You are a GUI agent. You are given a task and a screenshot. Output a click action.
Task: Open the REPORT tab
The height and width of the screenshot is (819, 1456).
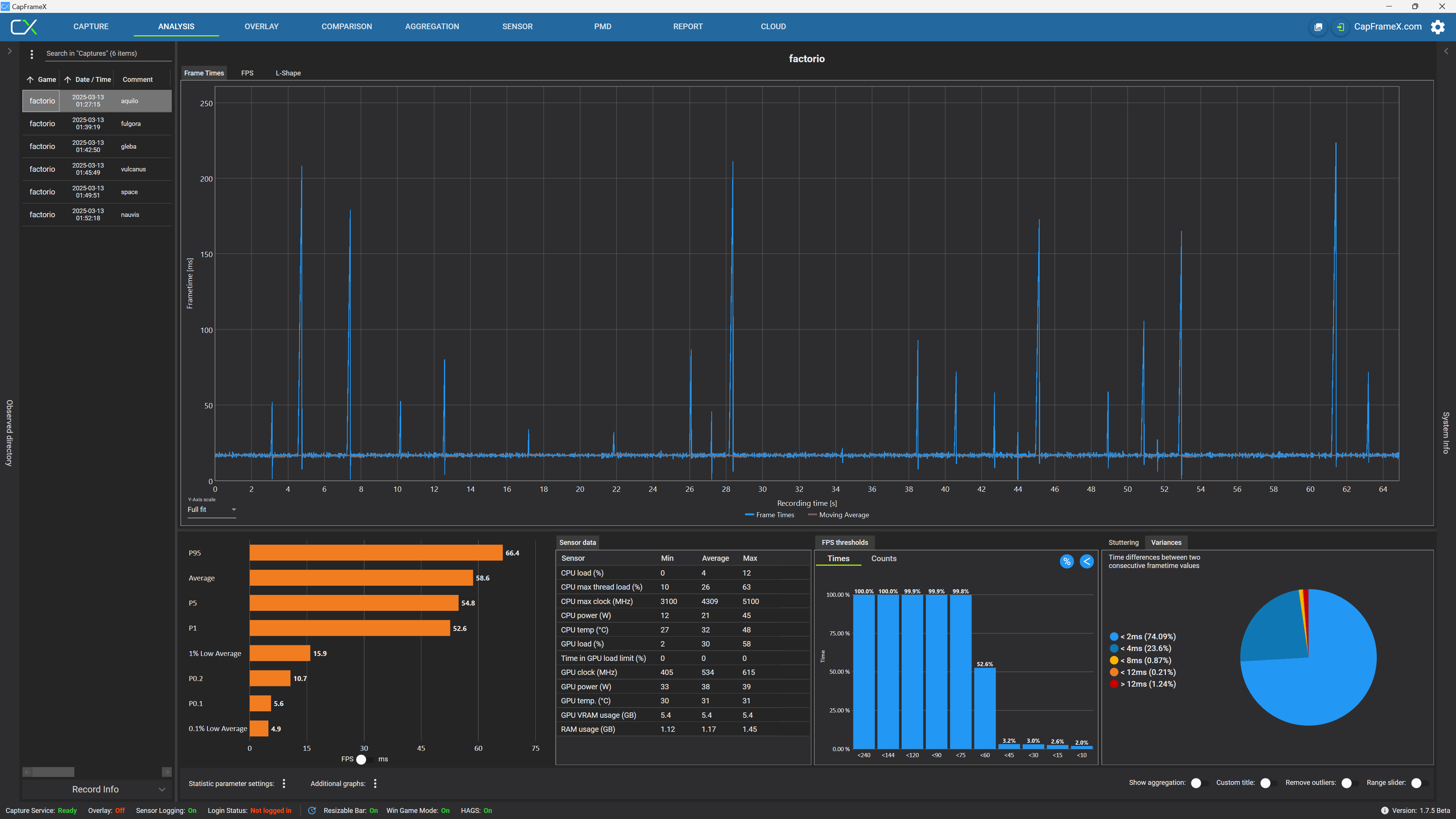pyautogui.click(x=688, y=27)
